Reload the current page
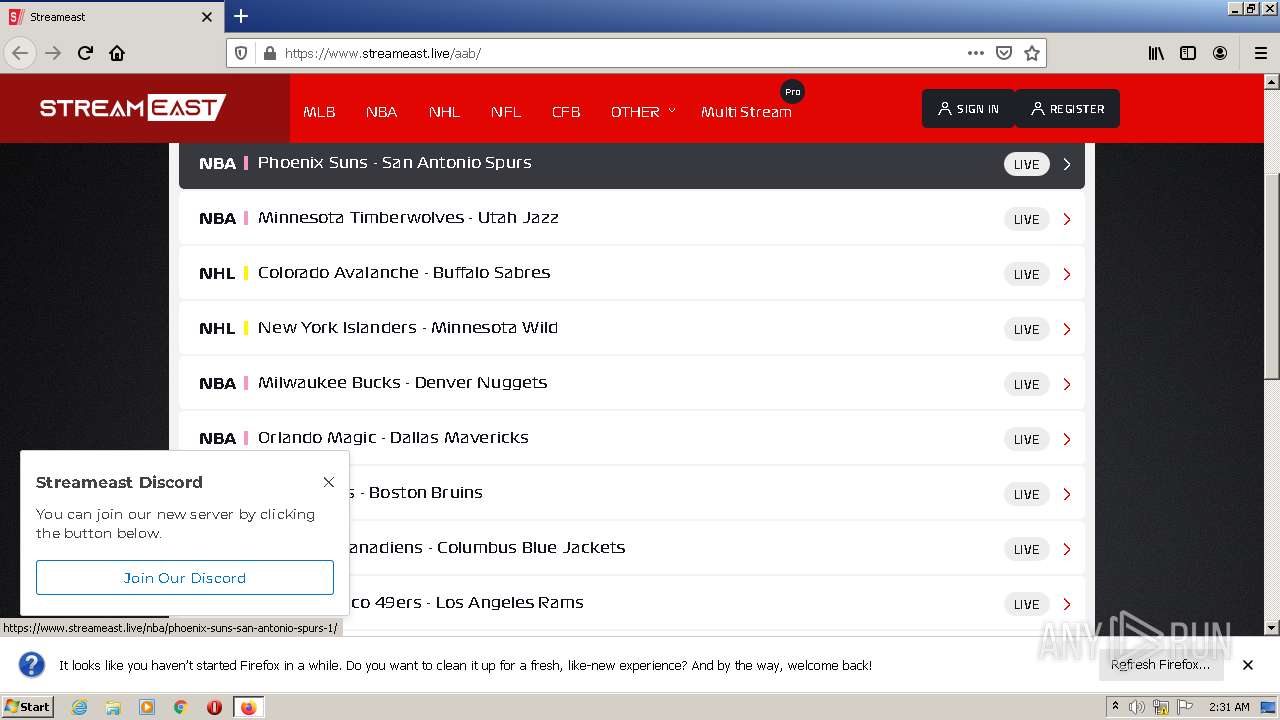Image resolution: width=1280 pixels, height=720 pixels. click(x=85, y=53)
